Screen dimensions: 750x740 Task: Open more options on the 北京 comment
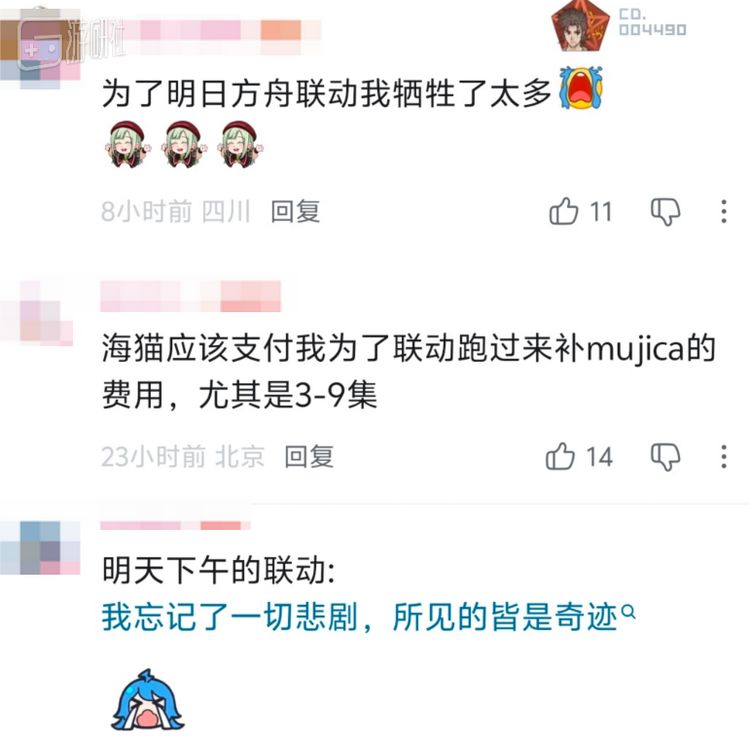click(724, 456)
